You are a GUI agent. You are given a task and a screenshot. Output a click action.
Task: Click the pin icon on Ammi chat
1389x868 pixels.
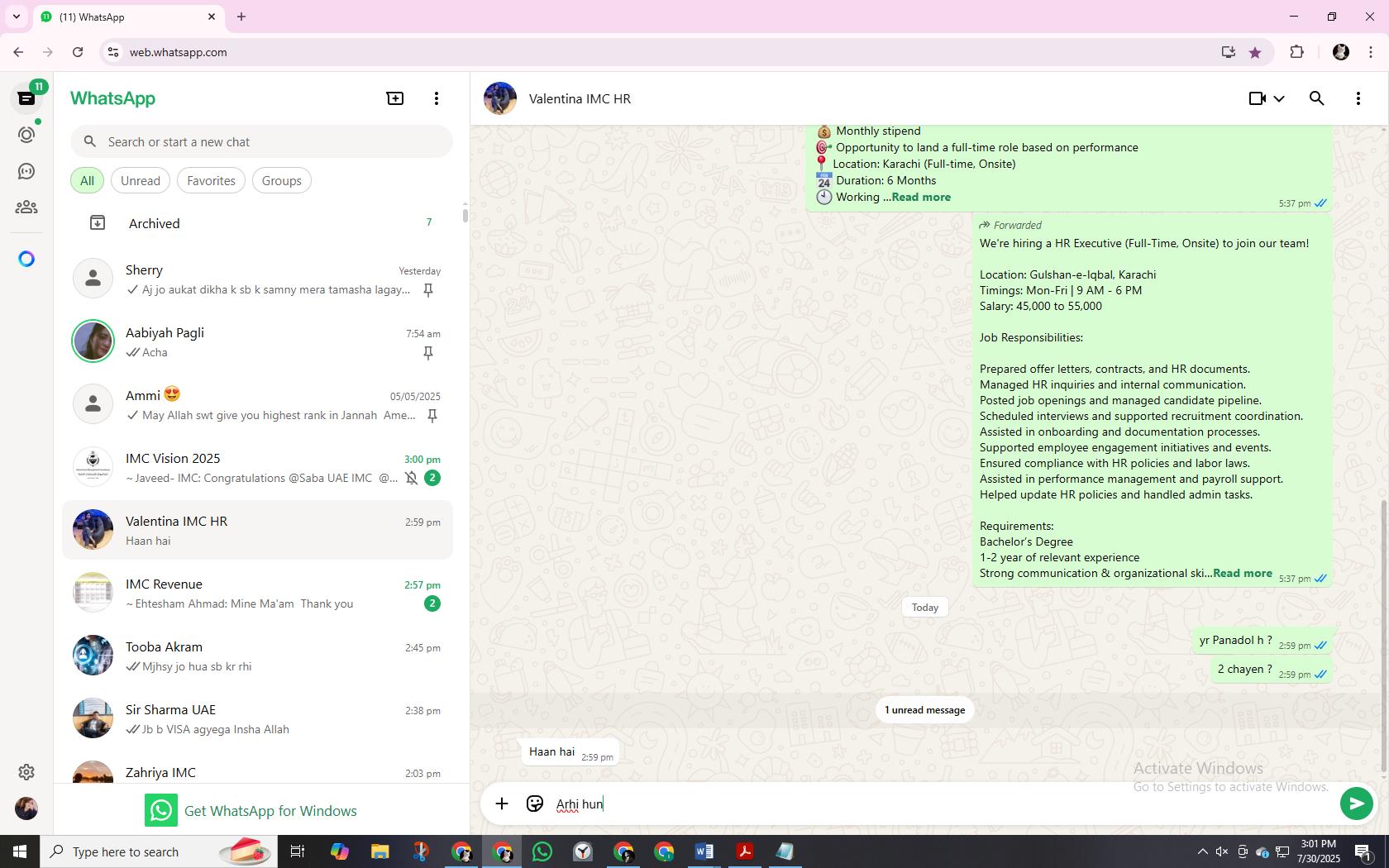(432, 416)
